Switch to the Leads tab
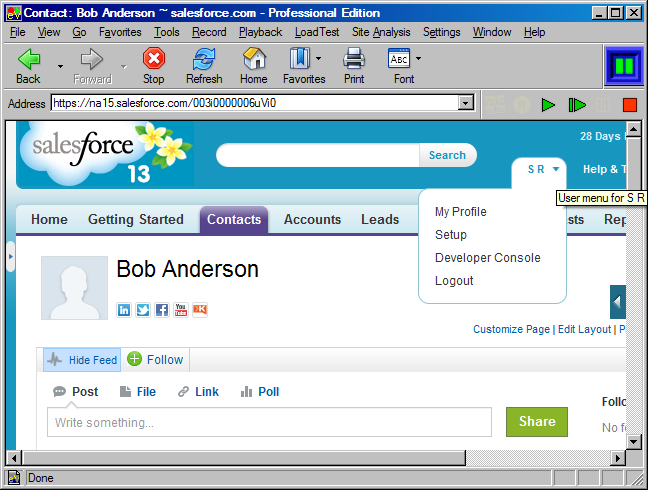The image size is (648, 490). [380, 219]
